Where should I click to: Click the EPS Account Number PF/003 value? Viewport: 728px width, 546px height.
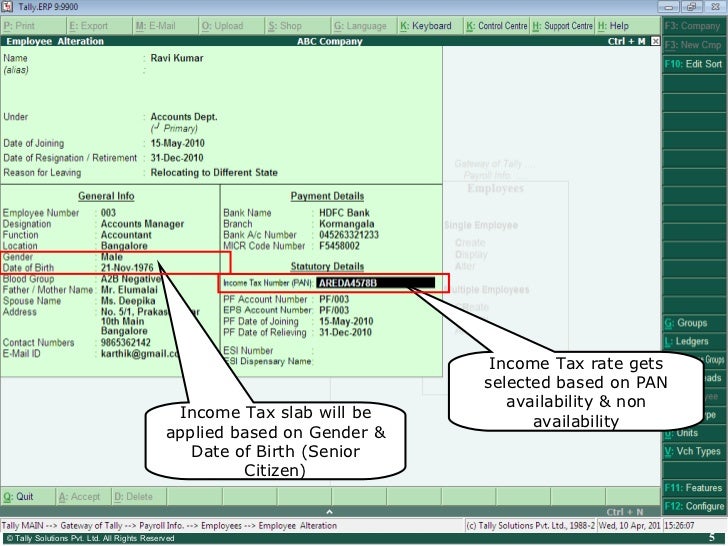(334, 310)
